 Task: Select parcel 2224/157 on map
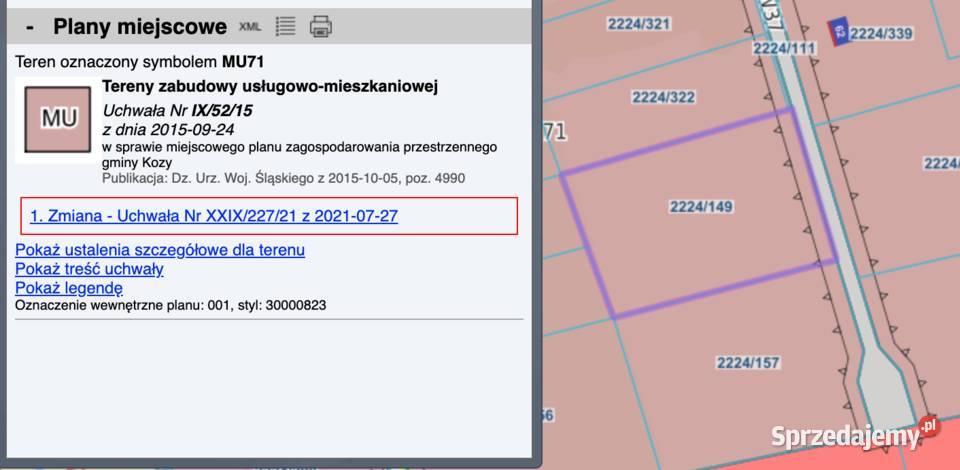click(748, 363)
